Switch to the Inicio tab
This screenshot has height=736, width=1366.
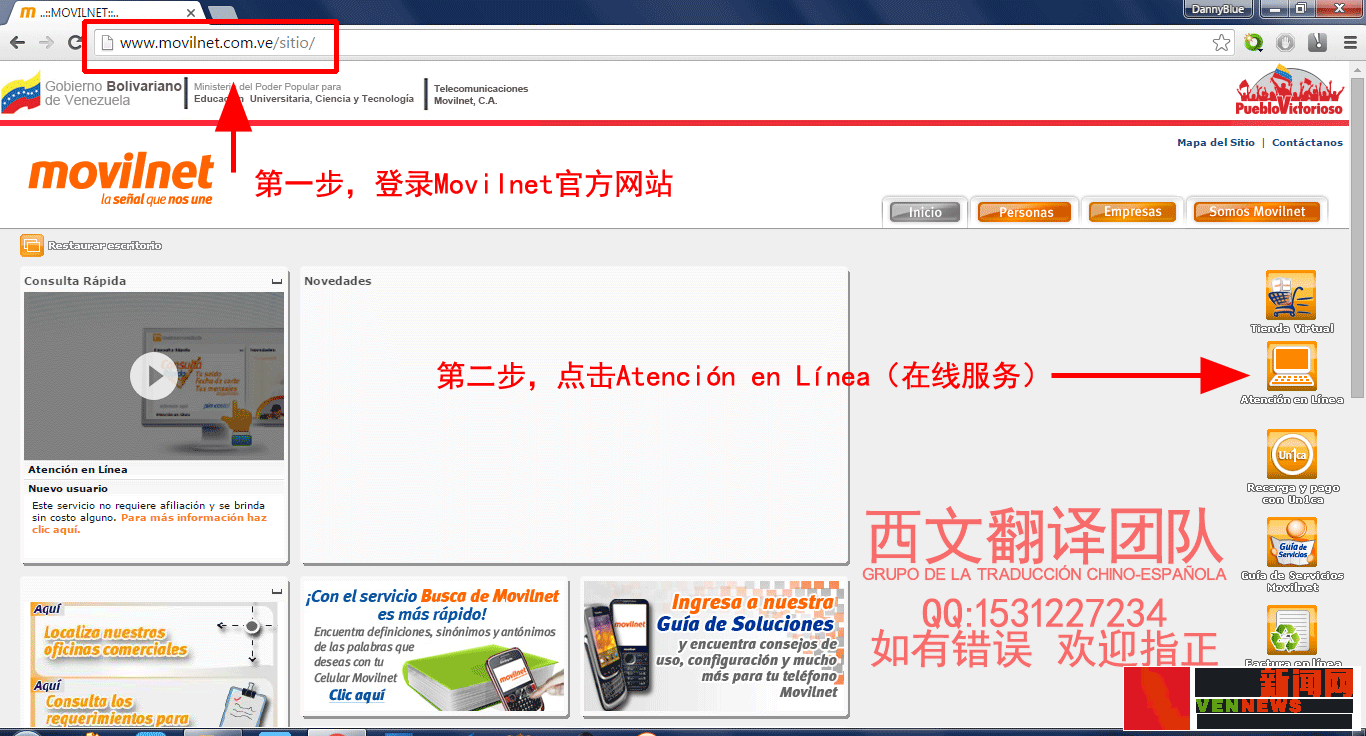pyautogui.click(x=925, y=212)
